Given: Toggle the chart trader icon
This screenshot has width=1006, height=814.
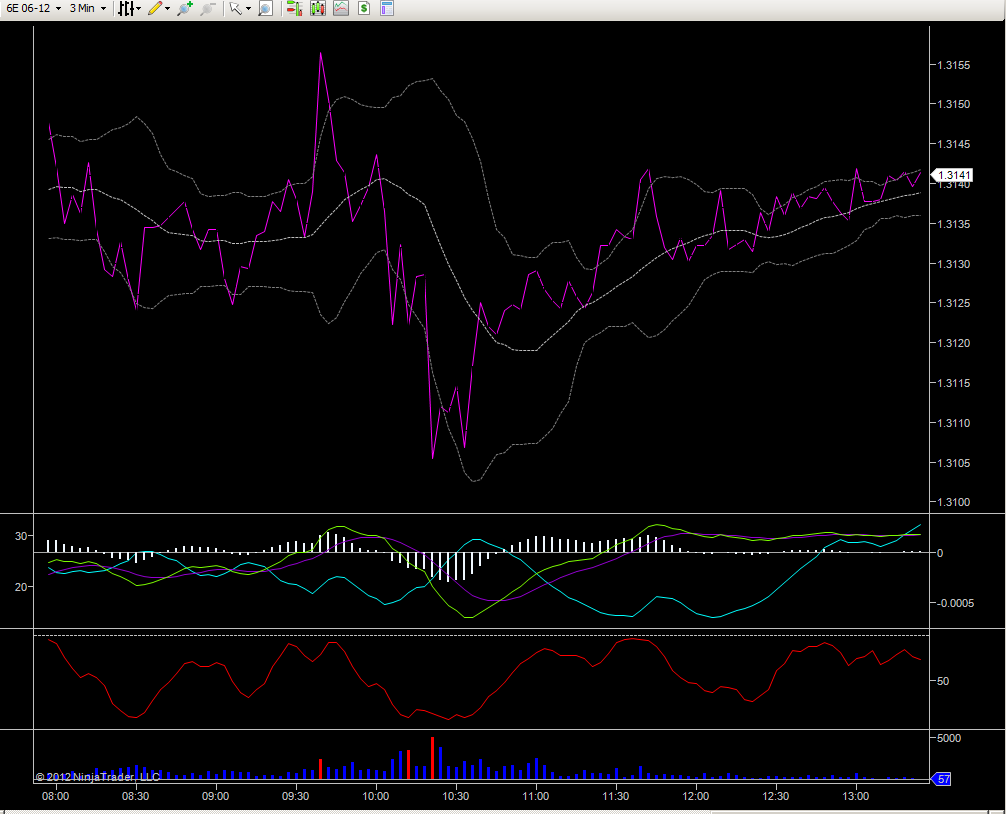Looking at the screenshot, I should point(294,8).
